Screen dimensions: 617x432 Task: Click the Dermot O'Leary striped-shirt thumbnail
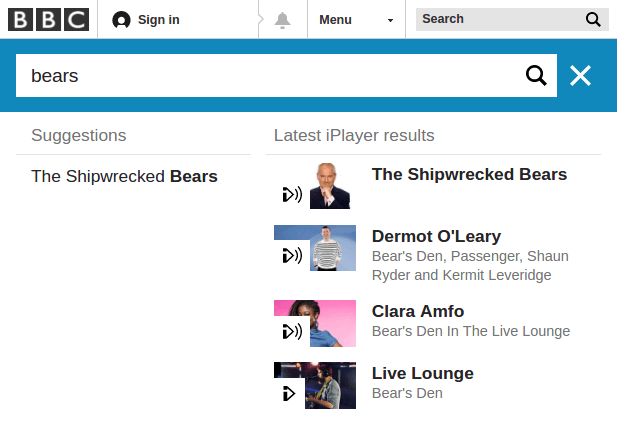pos(333,248)
